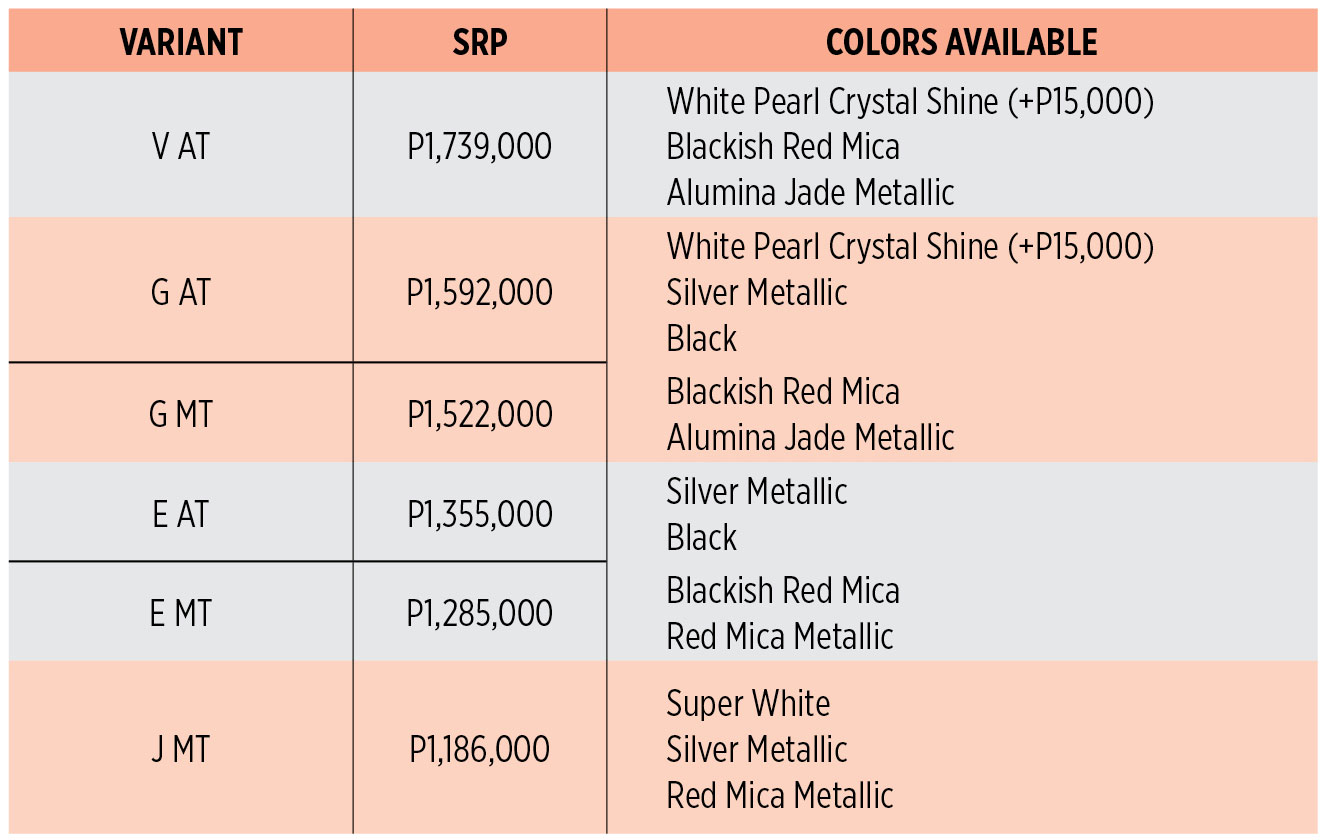The width and height of the screenshot is (1324, 840).
Task: Click the VARIANT column header
Action: tap(181, 42)
